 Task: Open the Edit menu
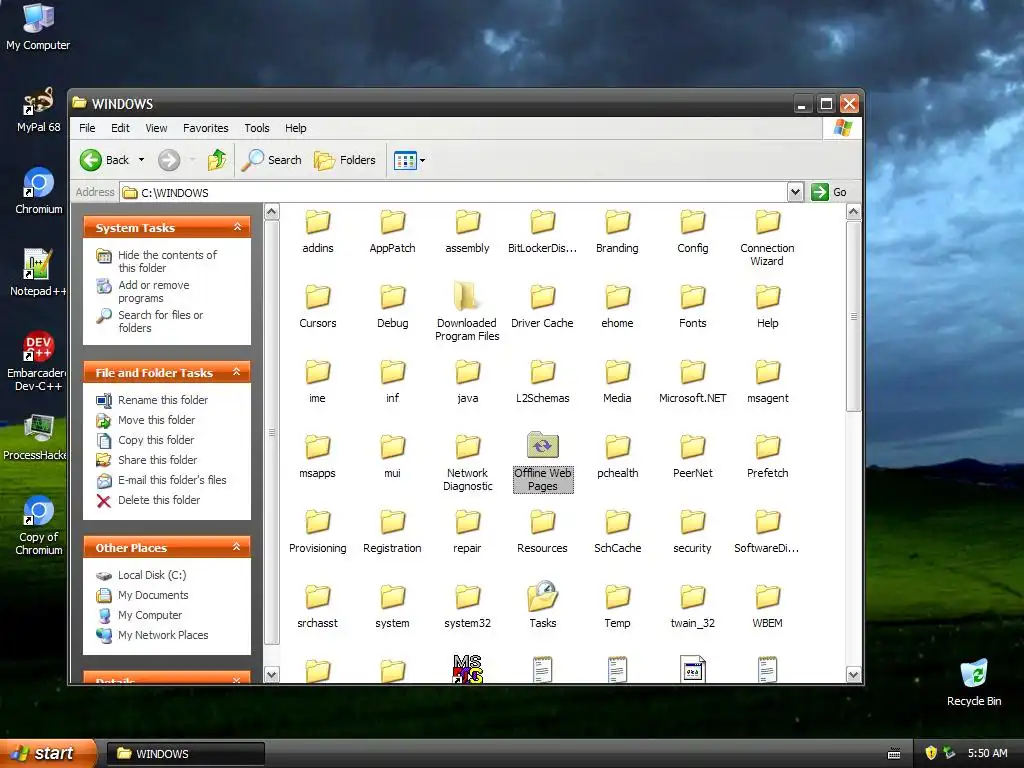pos(120,128)
